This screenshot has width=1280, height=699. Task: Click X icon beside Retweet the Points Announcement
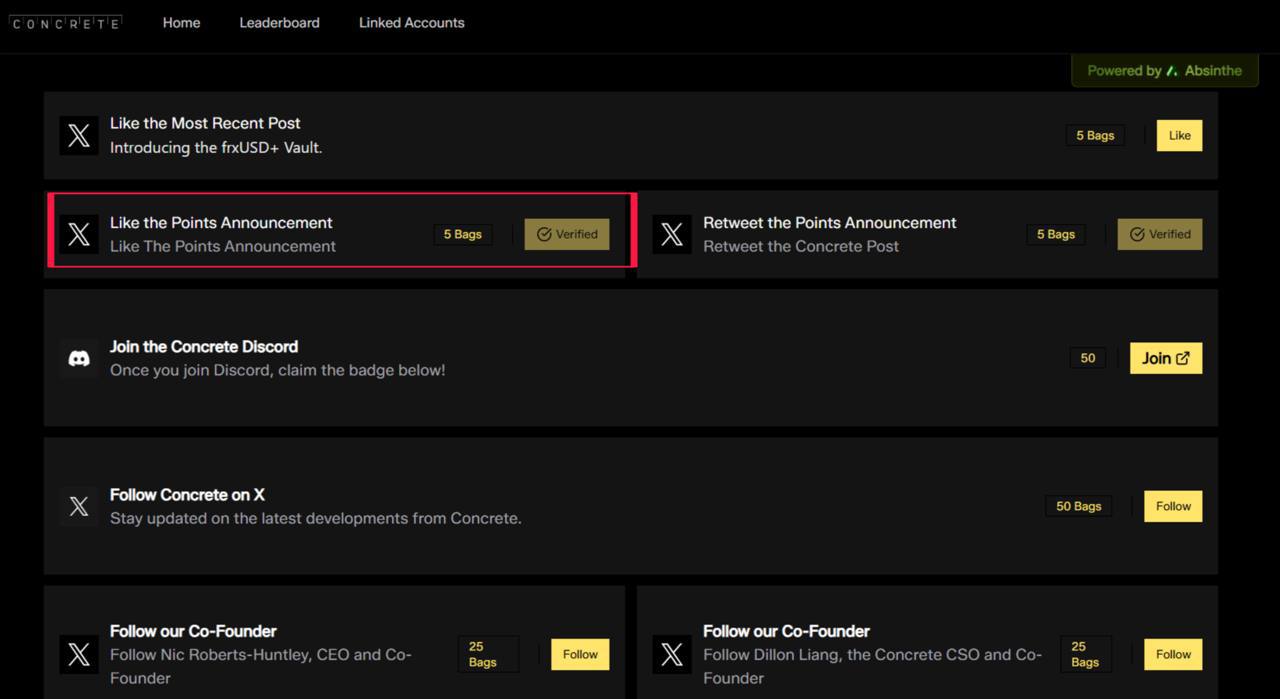pyautogui.click(x=672, y=235)
